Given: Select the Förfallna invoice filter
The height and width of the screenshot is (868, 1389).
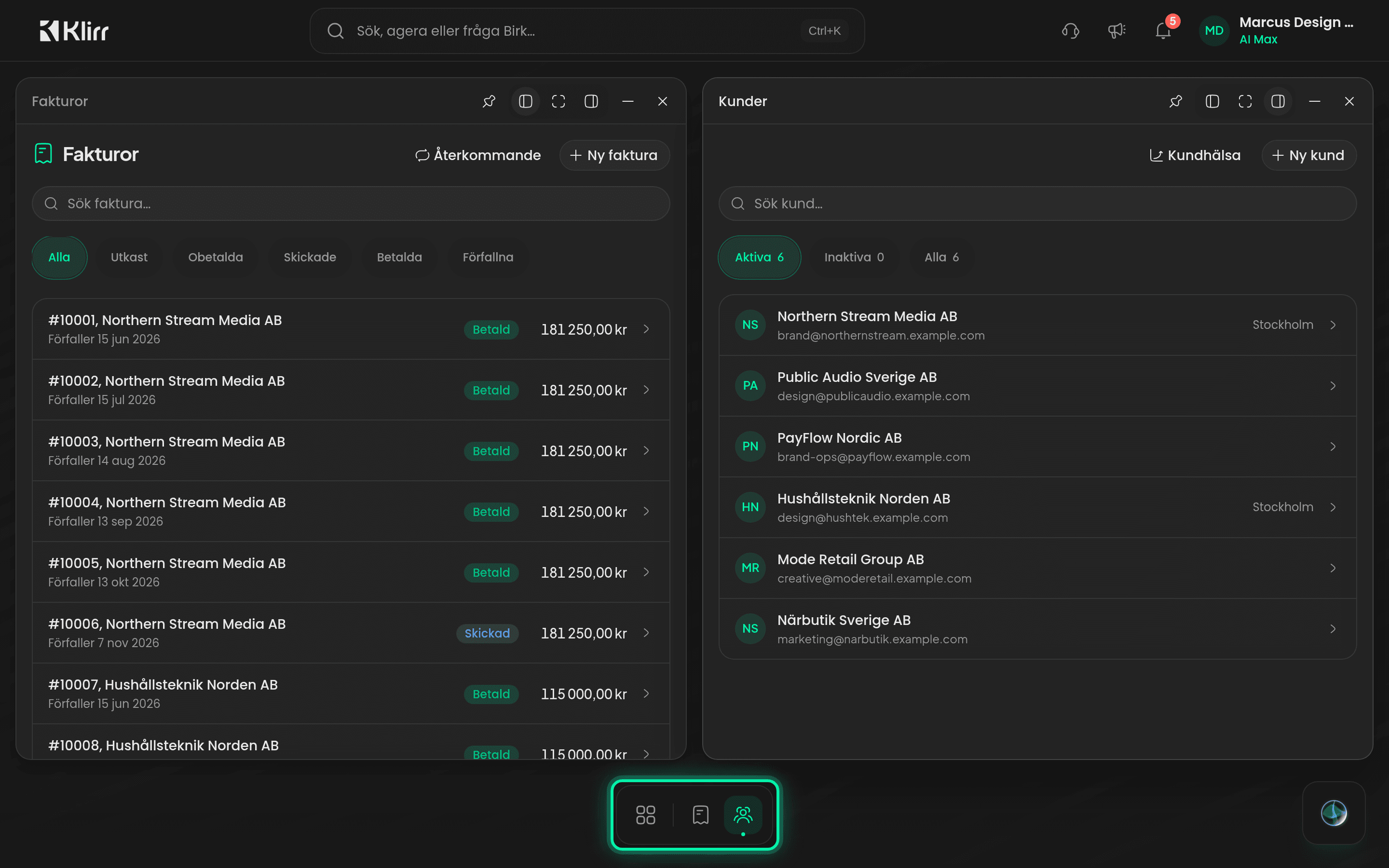Looking at the screenshot, I should (488, 257).
